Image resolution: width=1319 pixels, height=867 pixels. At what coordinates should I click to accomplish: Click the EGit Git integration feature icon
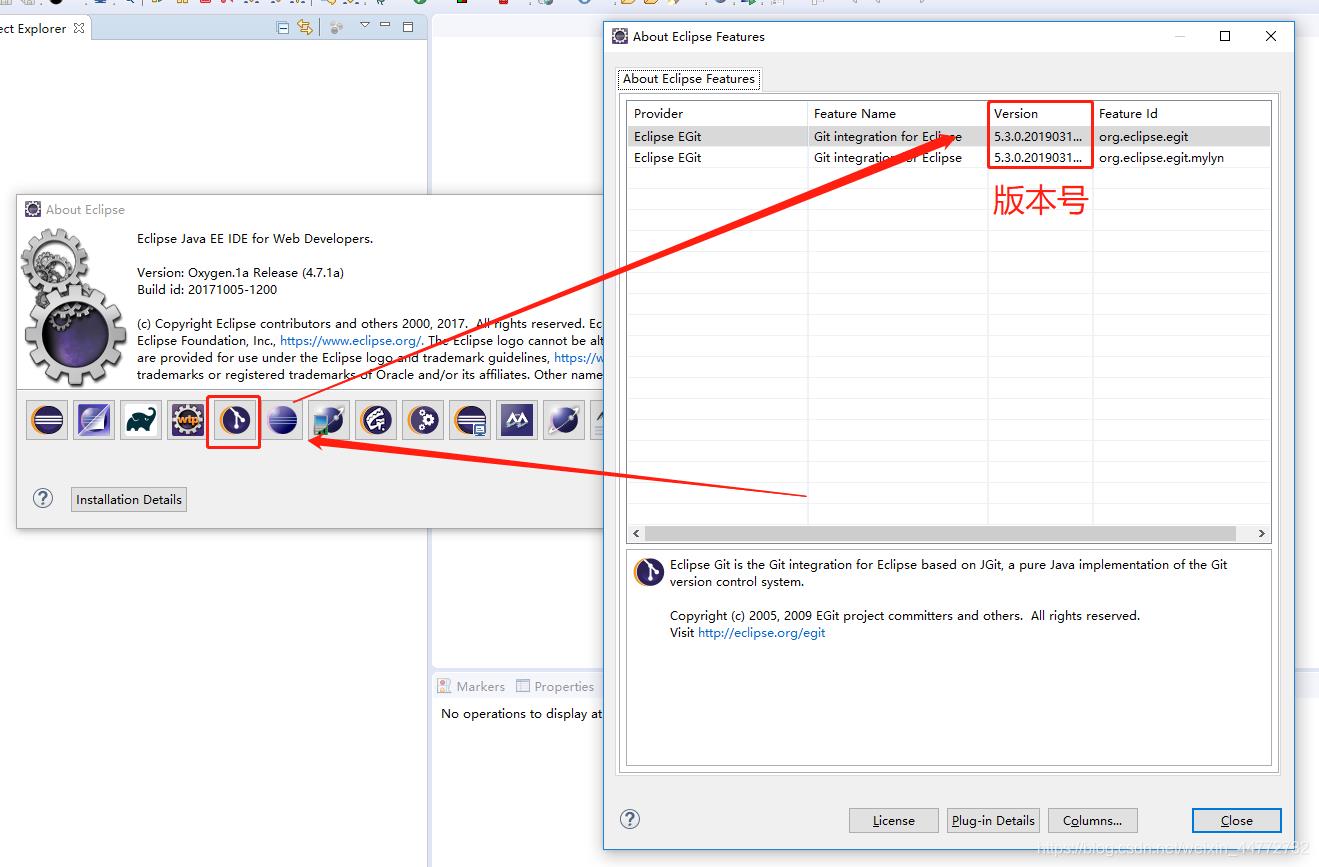pyautogui.click(x=234, y=421)
